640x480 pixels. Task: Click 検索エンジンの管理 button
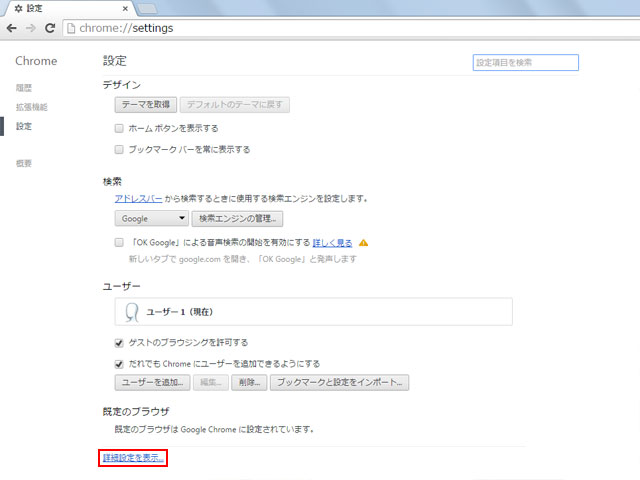click(237, 219)
